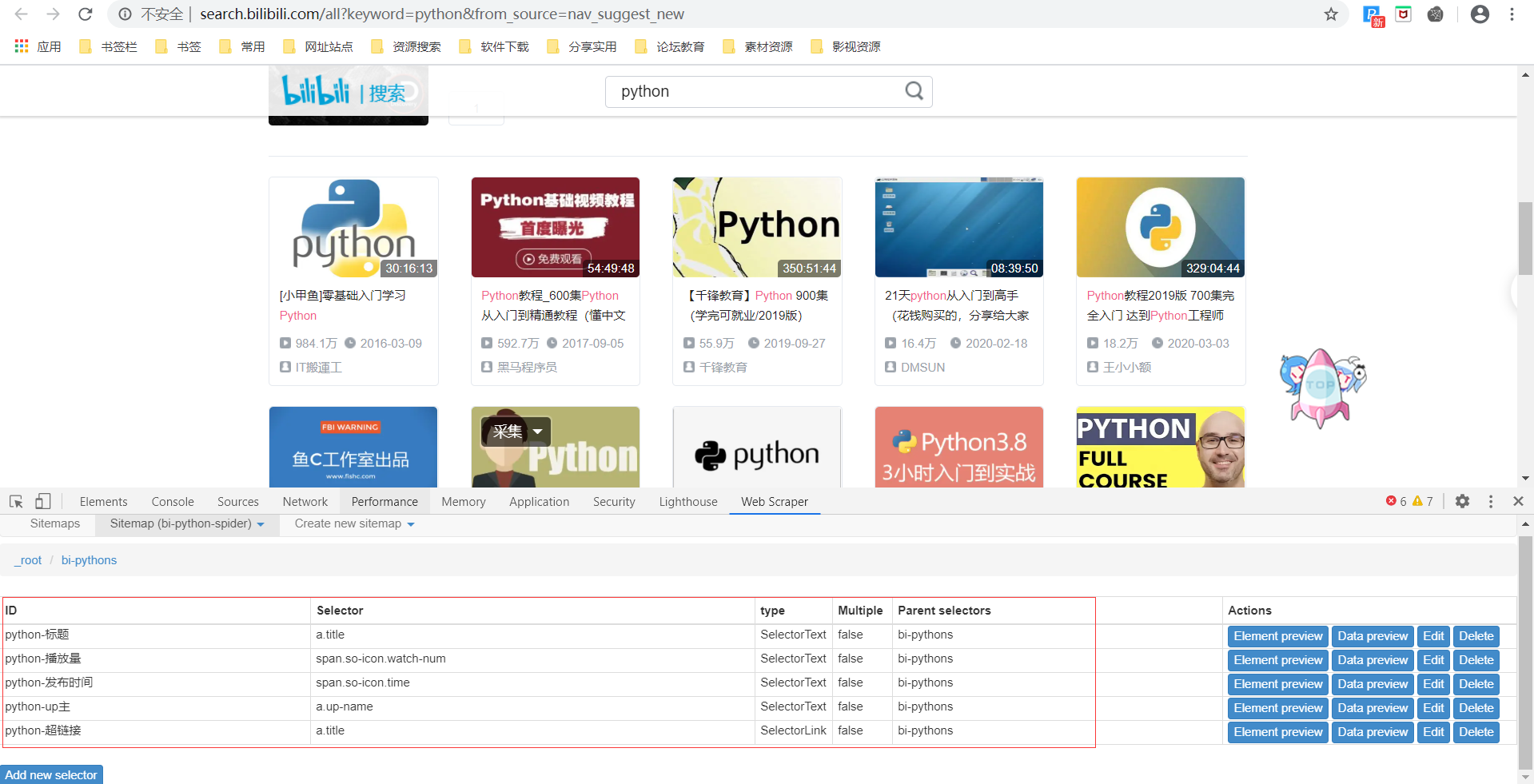Click Edit for python-发布时间

pos(1433,684)
